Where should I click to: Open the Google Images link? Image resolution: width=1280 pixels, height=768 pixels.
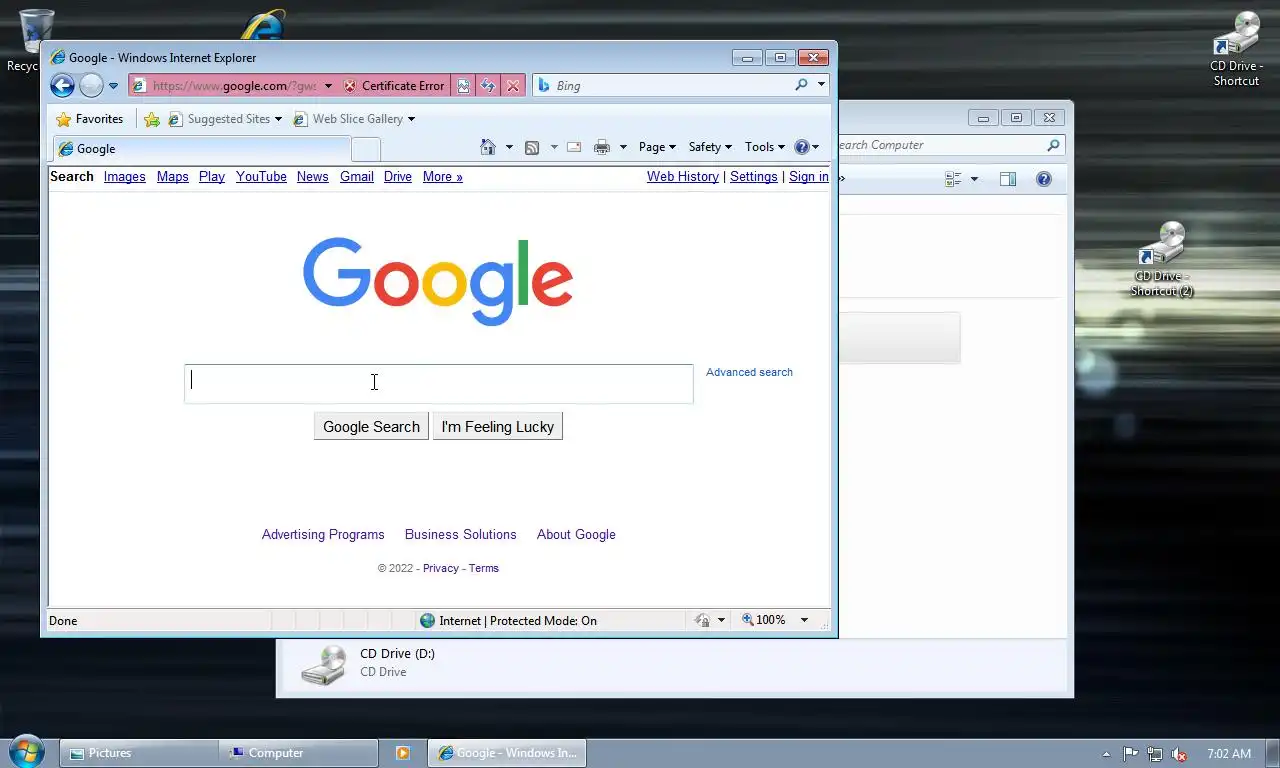(125, 177)
